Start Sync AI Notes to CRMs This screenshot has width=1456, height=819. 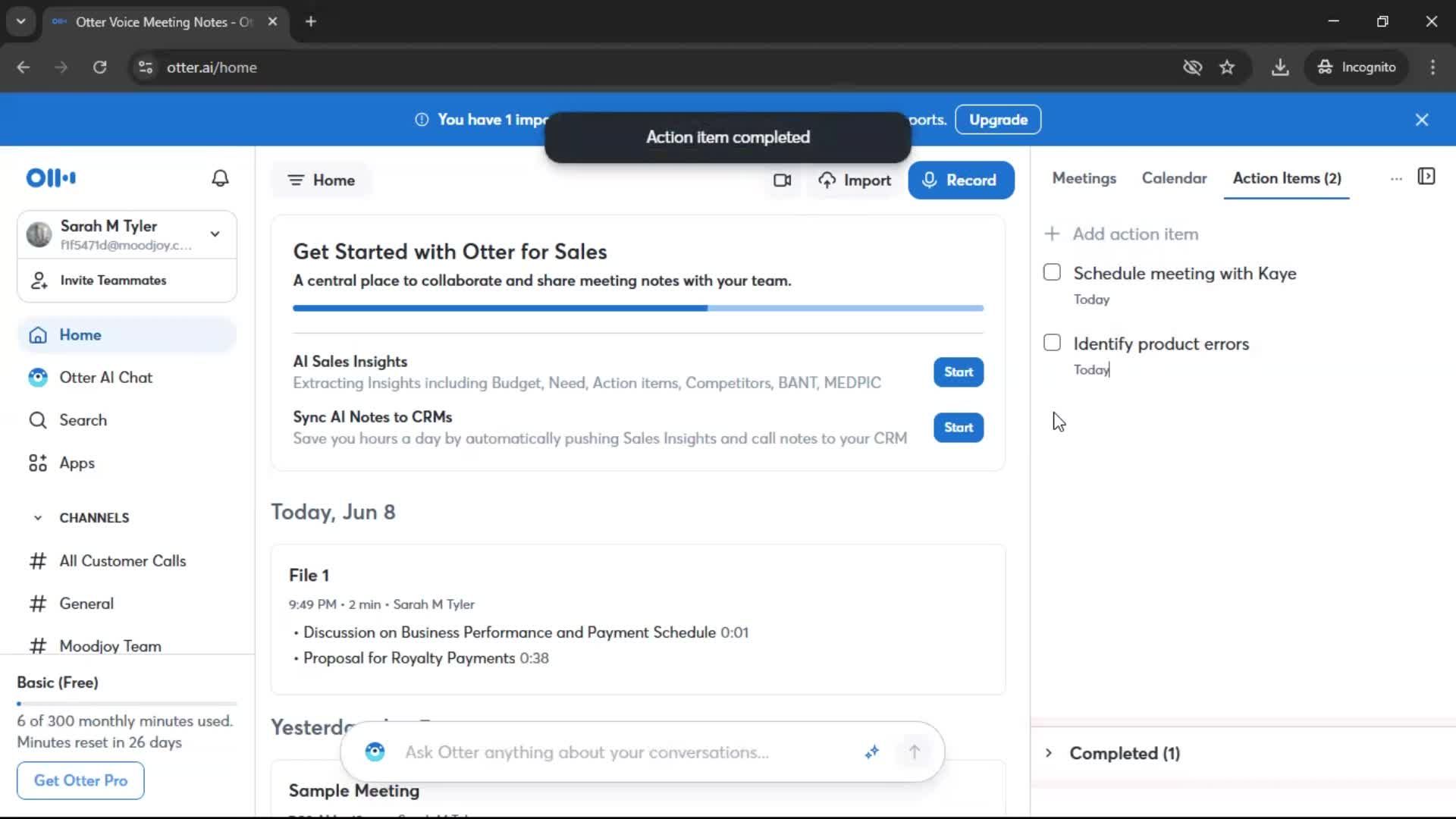click(959, 428)
